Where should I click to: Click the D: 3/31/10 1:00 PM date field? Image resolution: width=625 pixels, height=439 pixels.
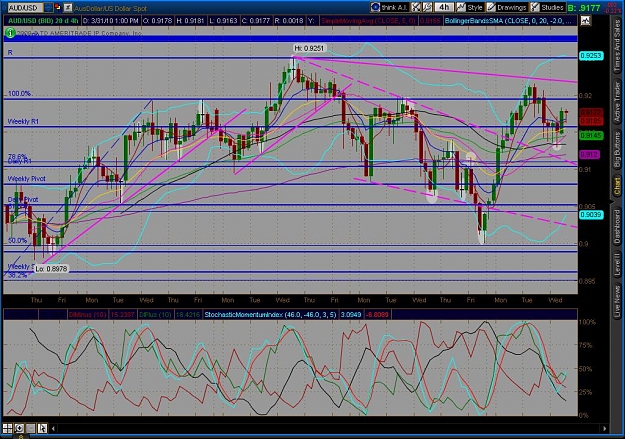click(110, 20)
